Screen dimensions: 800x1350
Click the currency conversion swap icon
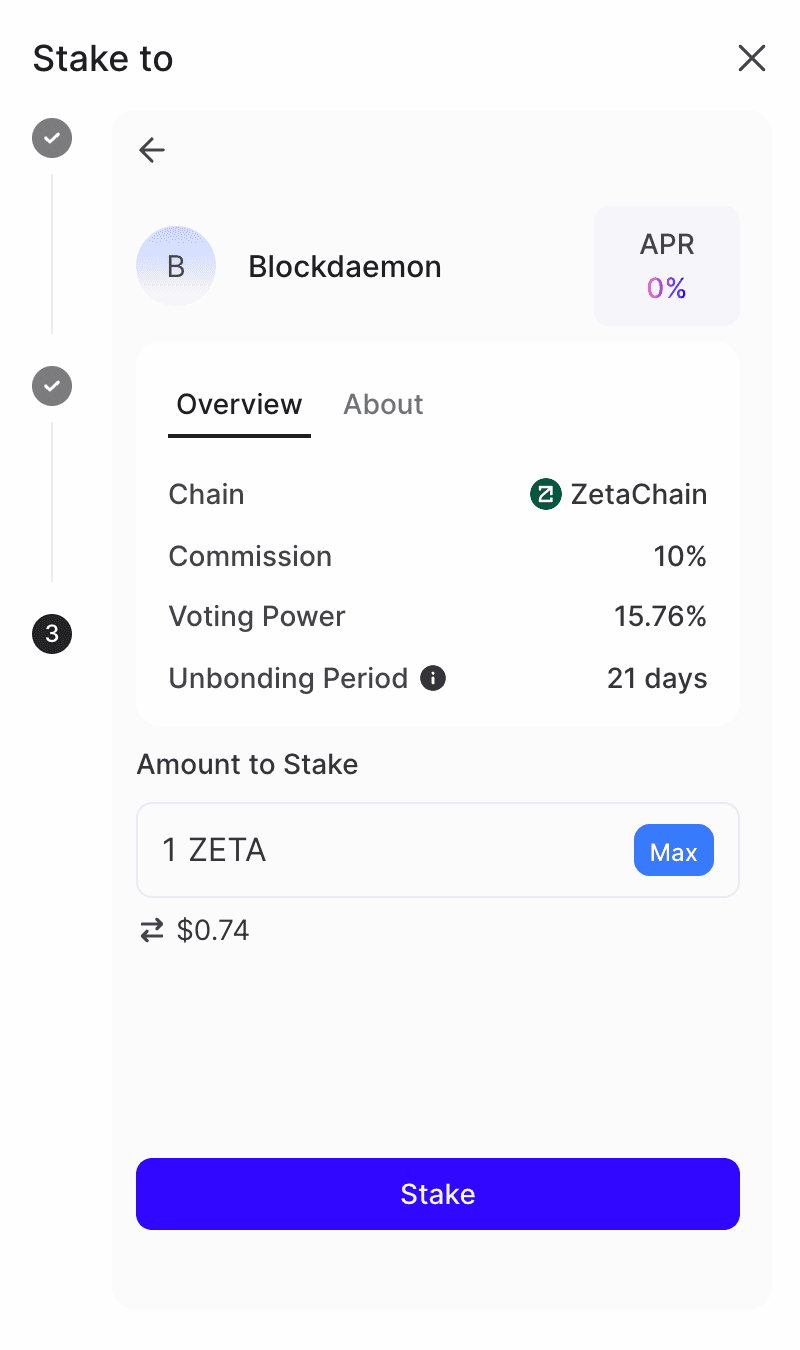(151, 930)
